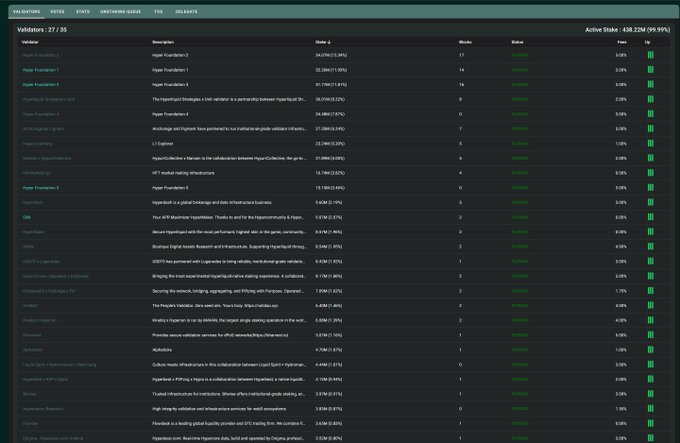Click uptime icon in Securing the network row
Screen dimensions: 680x443
[651, 291]
